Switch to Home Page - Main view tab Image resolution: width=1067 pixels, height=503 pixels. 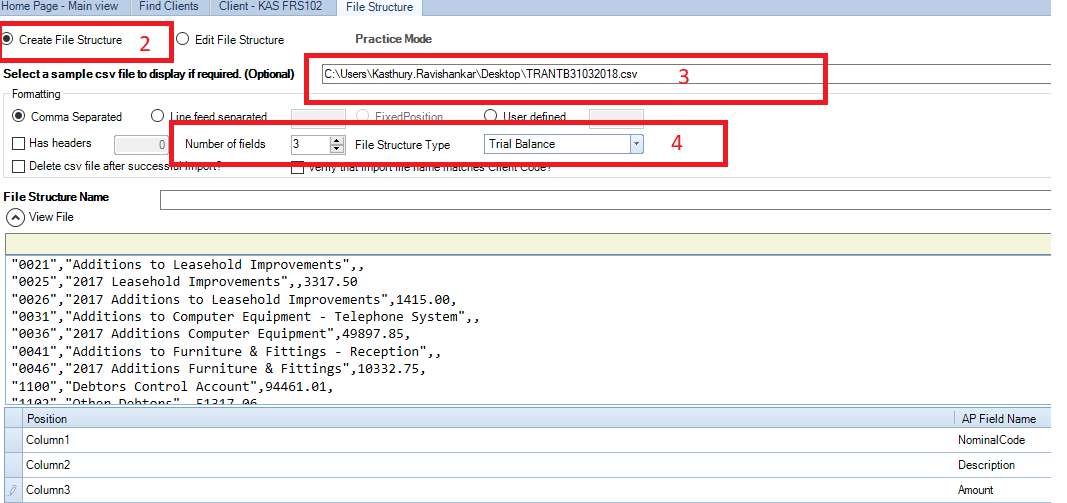(x=61, y=7)
